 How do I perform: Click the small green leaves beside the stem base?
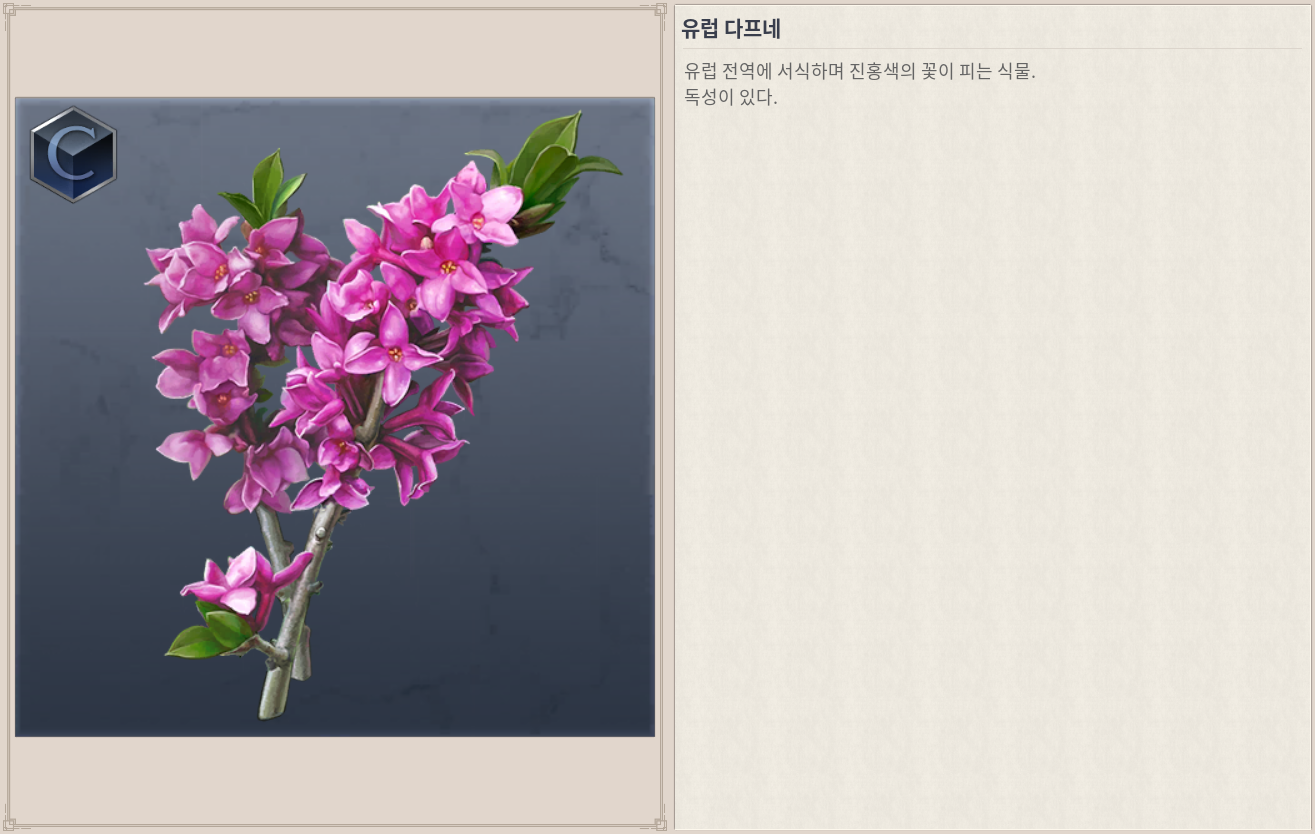pyautogui.click(x=208, y=635)
